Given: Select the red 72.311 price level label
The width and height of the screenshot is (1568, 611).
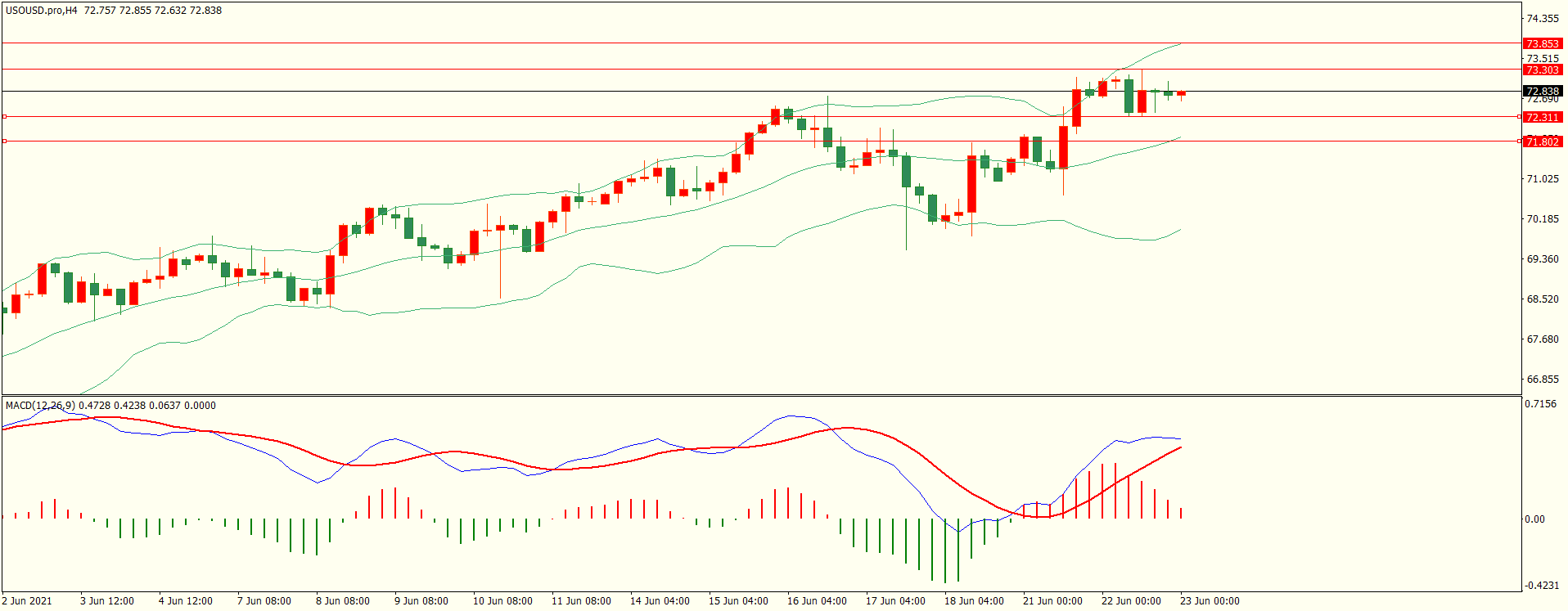Looking at the screenshot, I should pyautogui.click(x=1542, y=117).
